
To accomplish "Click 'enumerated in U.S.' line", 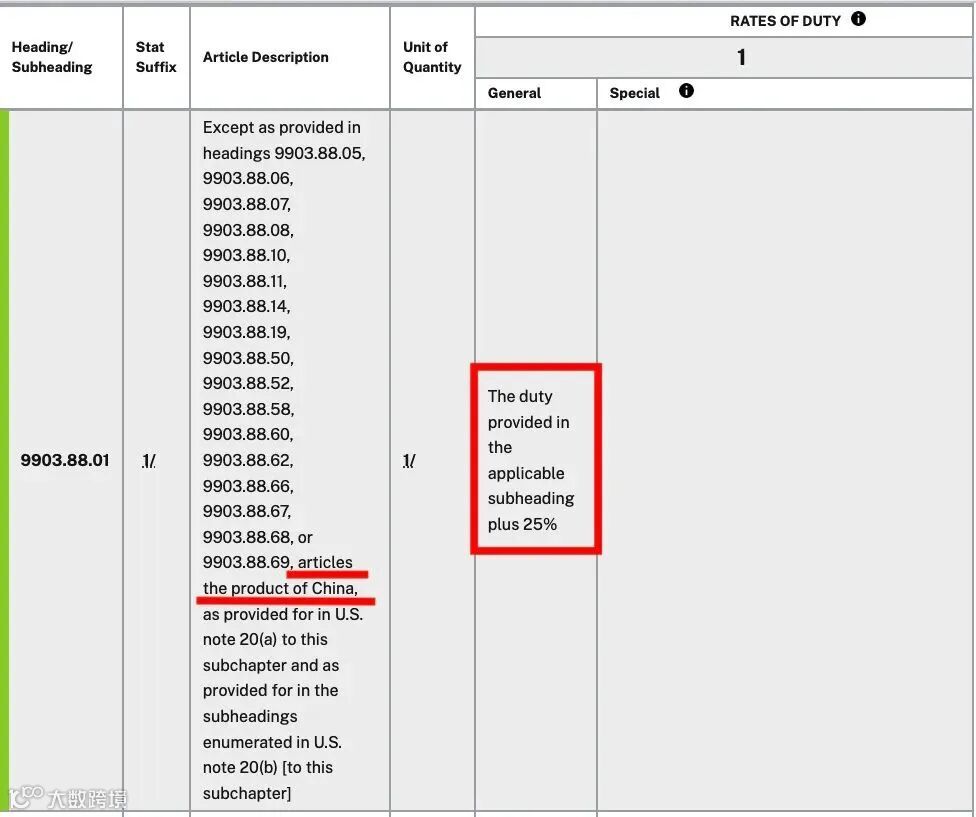I will [272, 742].
